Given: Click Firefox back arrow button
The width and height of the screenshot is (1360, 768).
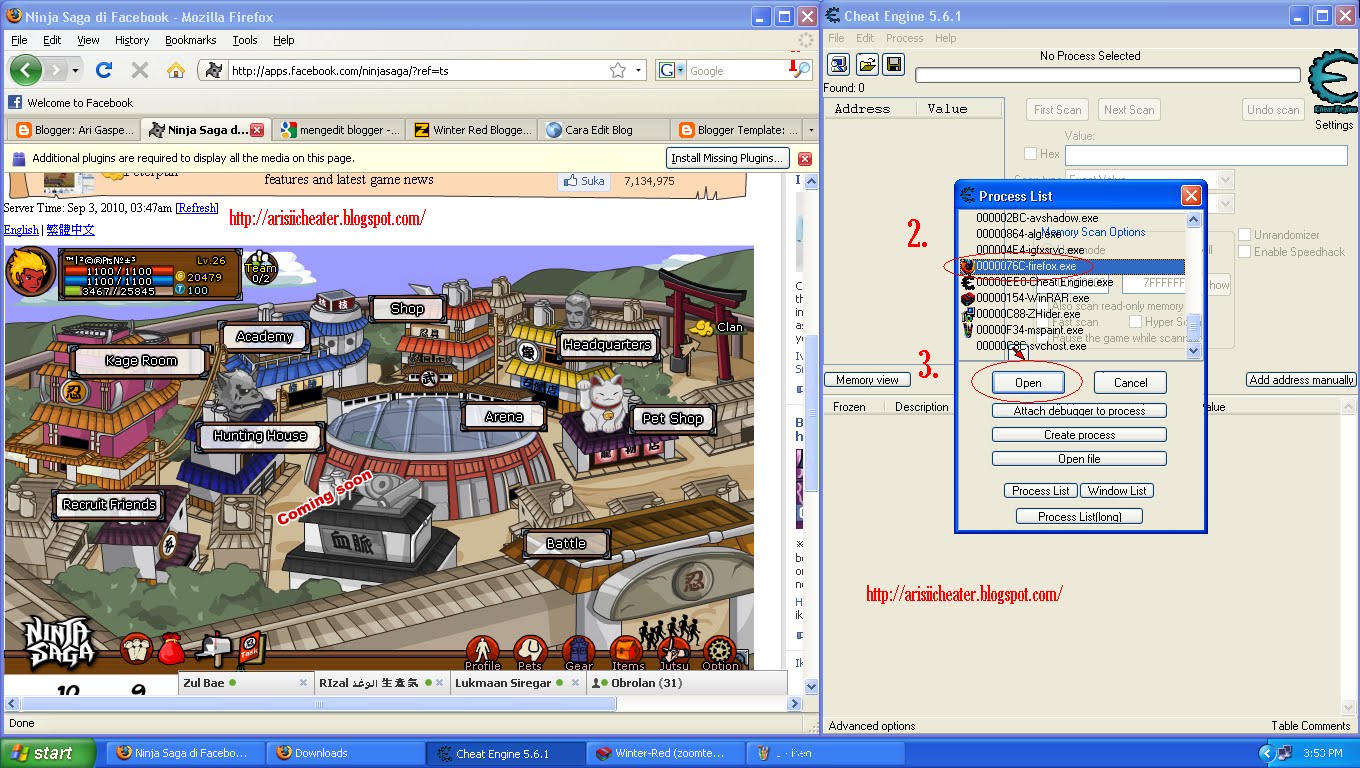Looking at the screenshot, I should 26,70.
